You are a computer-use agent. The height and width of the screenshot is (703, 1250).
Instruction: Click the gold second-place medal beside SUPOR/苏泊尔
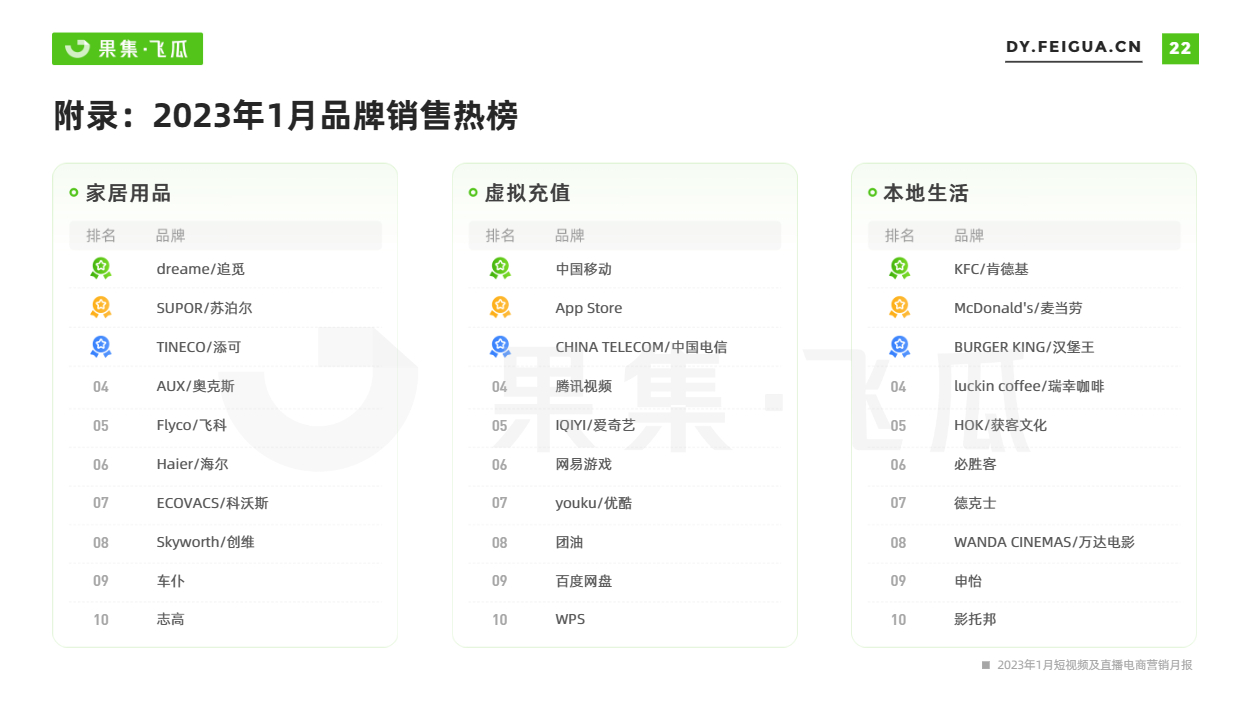[101, 307]
